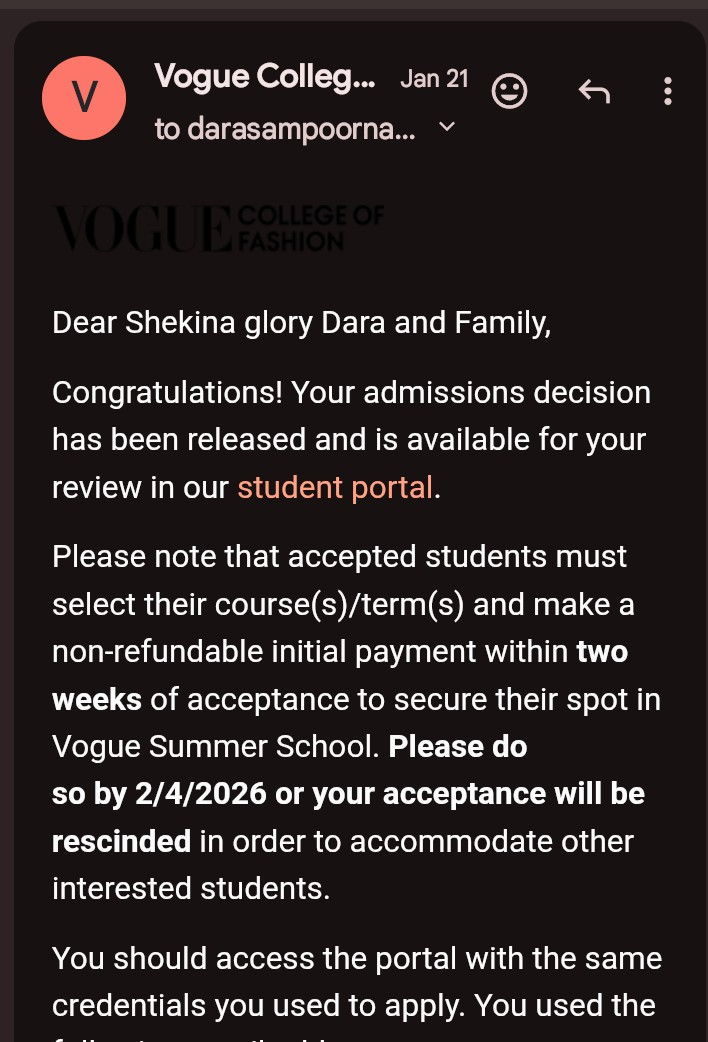
Task: Expand recipient details chevron
Action: [447, 127]
